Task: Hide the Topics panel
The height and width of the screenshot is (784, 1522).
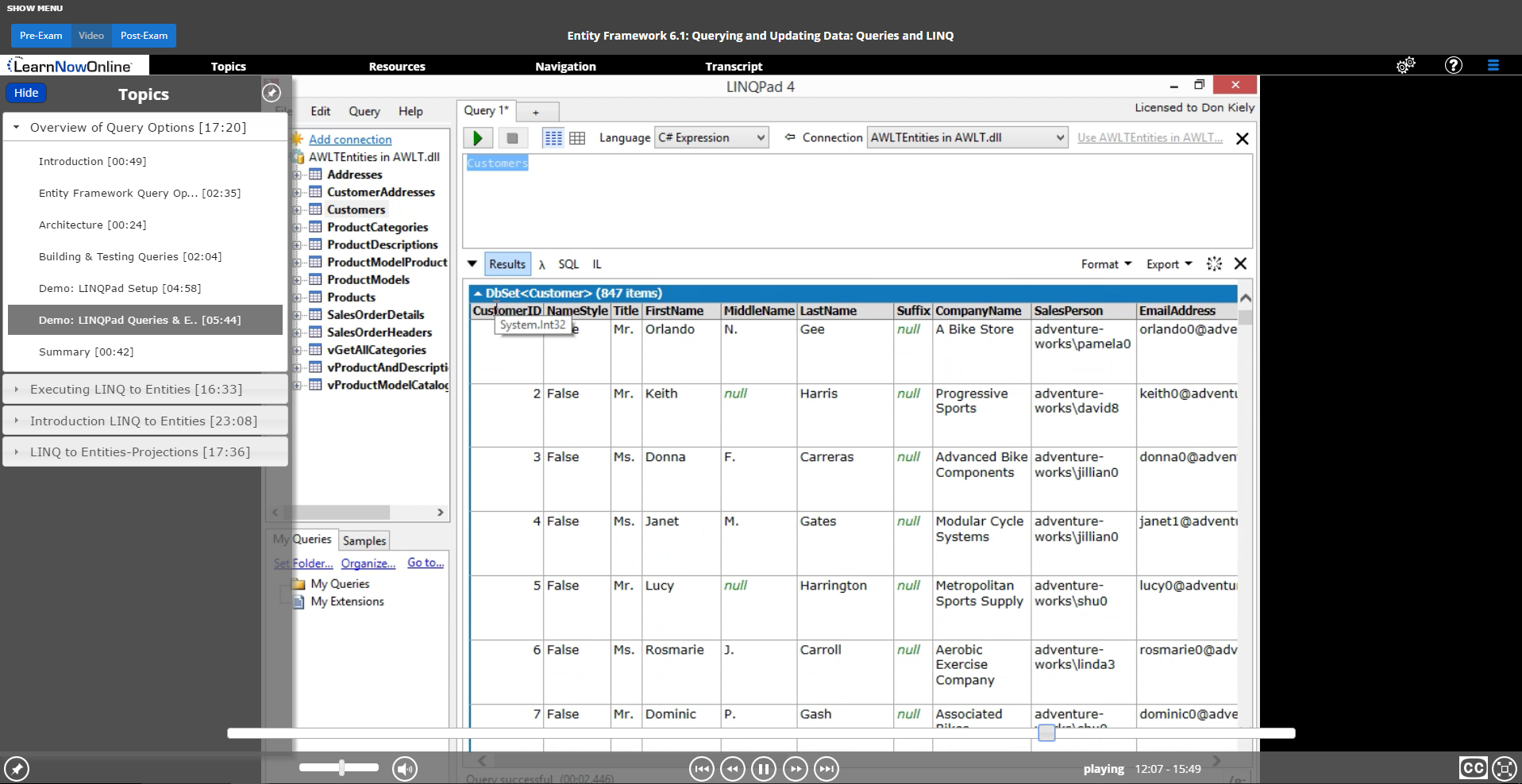Action: tap(26, 93)
